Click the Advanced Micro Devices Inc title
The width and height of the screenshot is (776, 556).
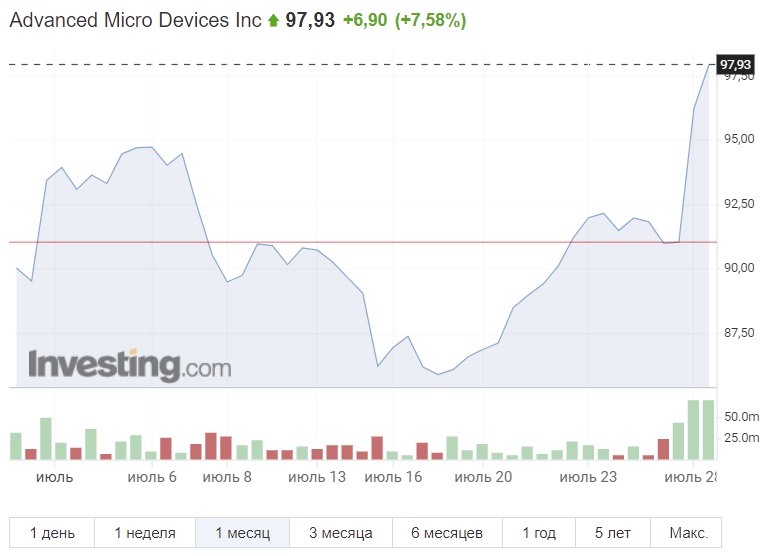[135, 20]
